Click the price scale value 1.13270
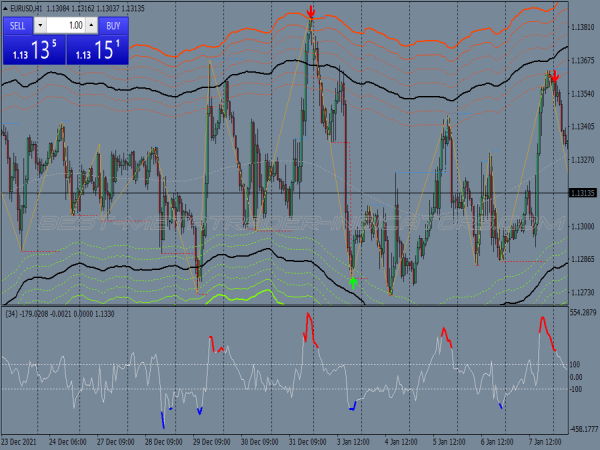The width and height of the screenshot is (600, 450). click(583, 160)
